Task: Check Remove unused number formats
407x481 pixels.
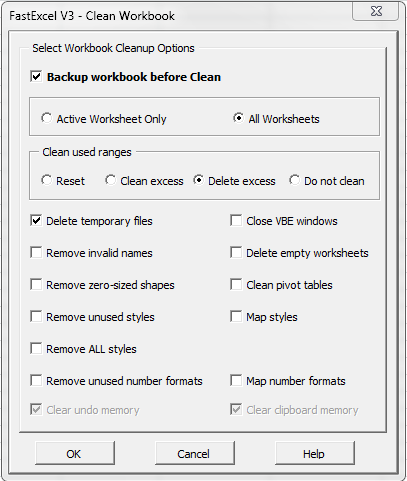Action: pos(36,381)
